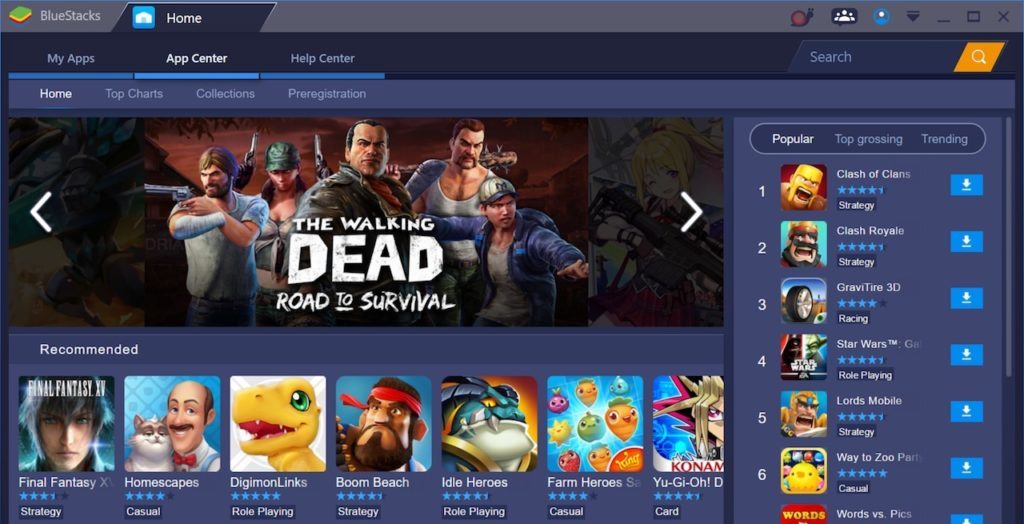Show next banner with right arrow
The width and height of the screenshot is (1024, 524).
pos(691,212)
